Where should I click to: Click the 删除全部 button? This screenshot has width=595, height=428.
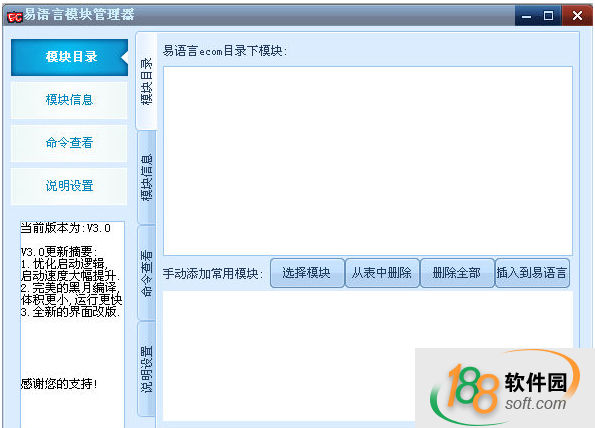click(x=457, y=273)
